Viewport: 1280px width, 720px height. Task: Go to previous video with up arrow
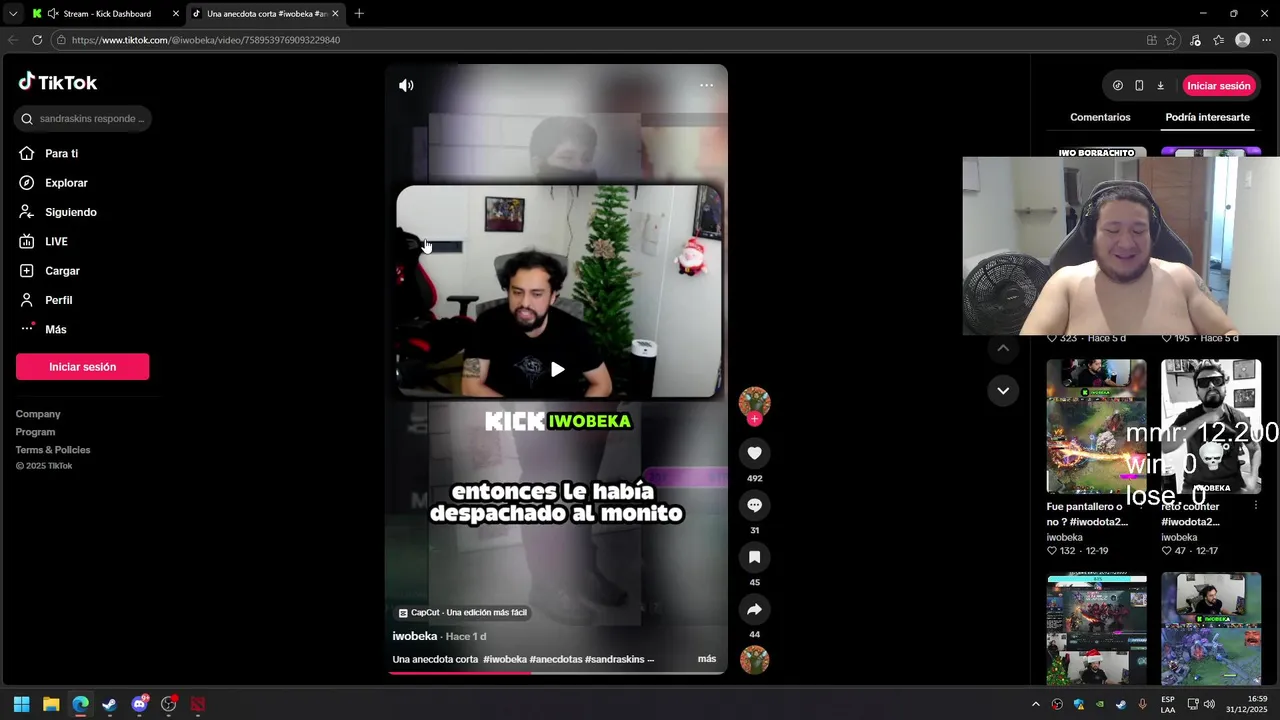1003,348
